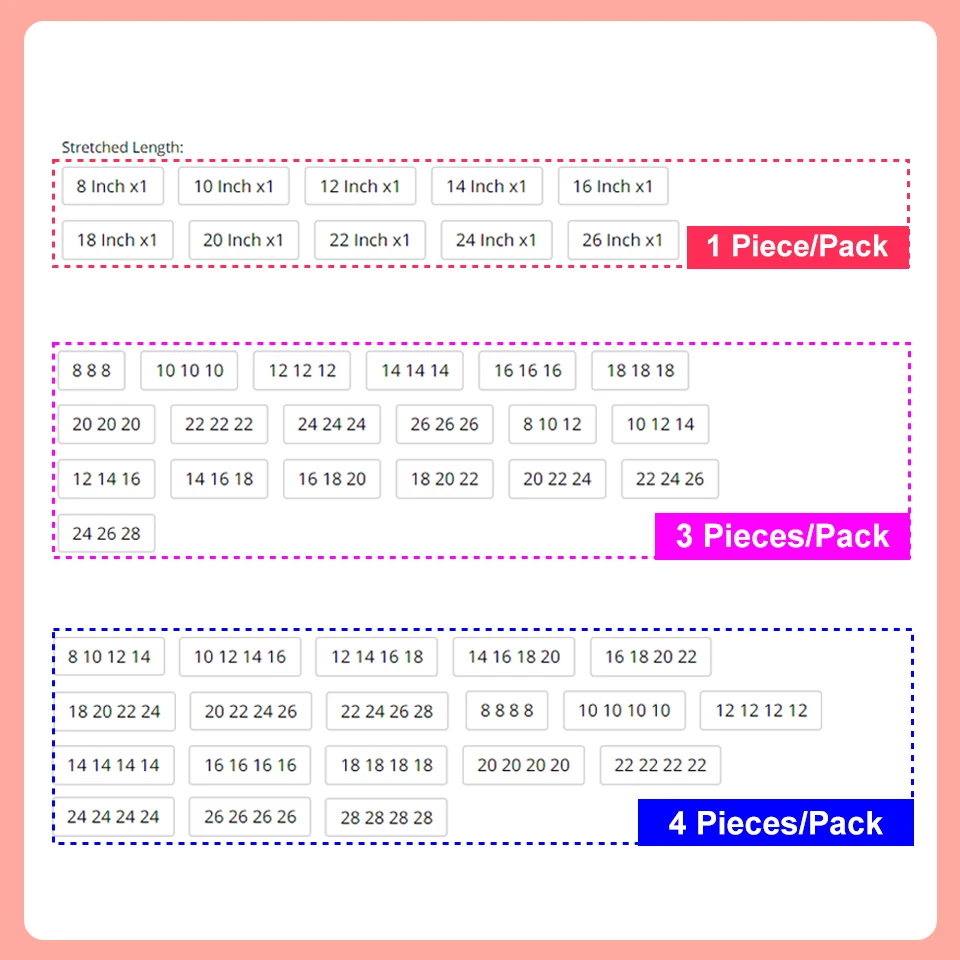
Task: Choose the 26 26 26 three-piece option
Action: point(444,424)
